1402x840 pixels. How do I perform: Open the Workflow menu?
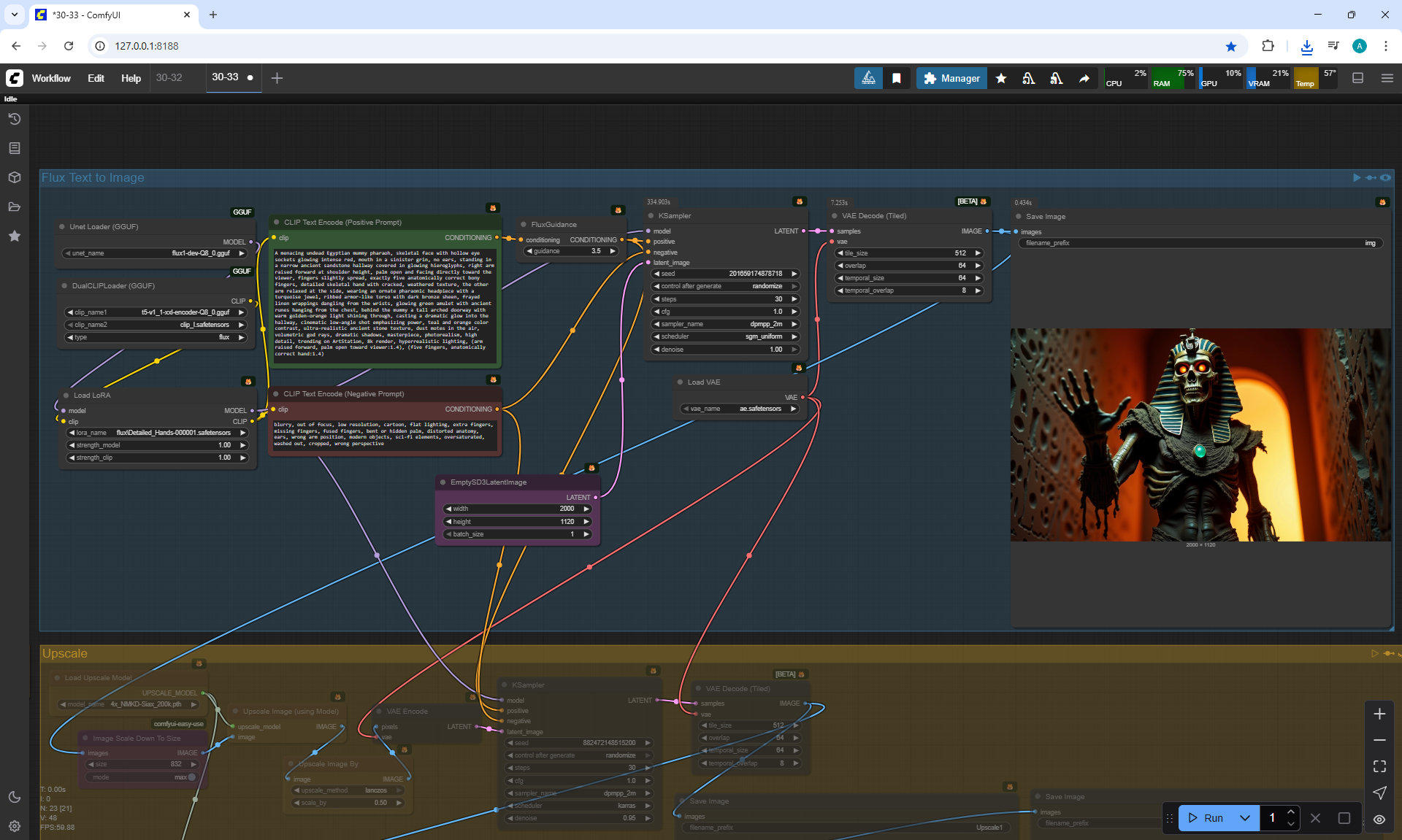pos(51,78)
